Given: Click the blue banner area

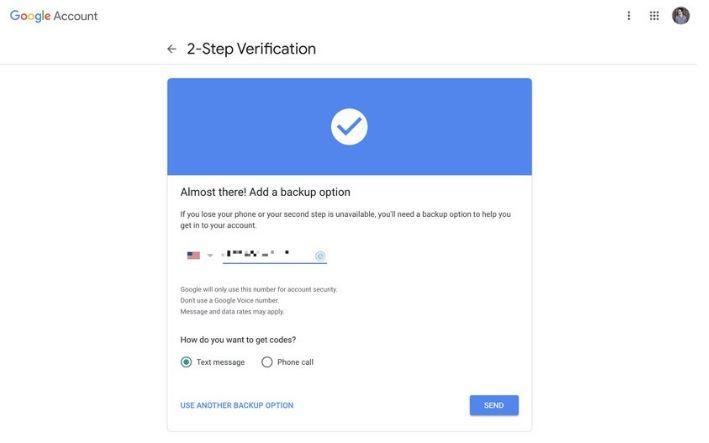Looking at the screenshot, I should [349, 127].
